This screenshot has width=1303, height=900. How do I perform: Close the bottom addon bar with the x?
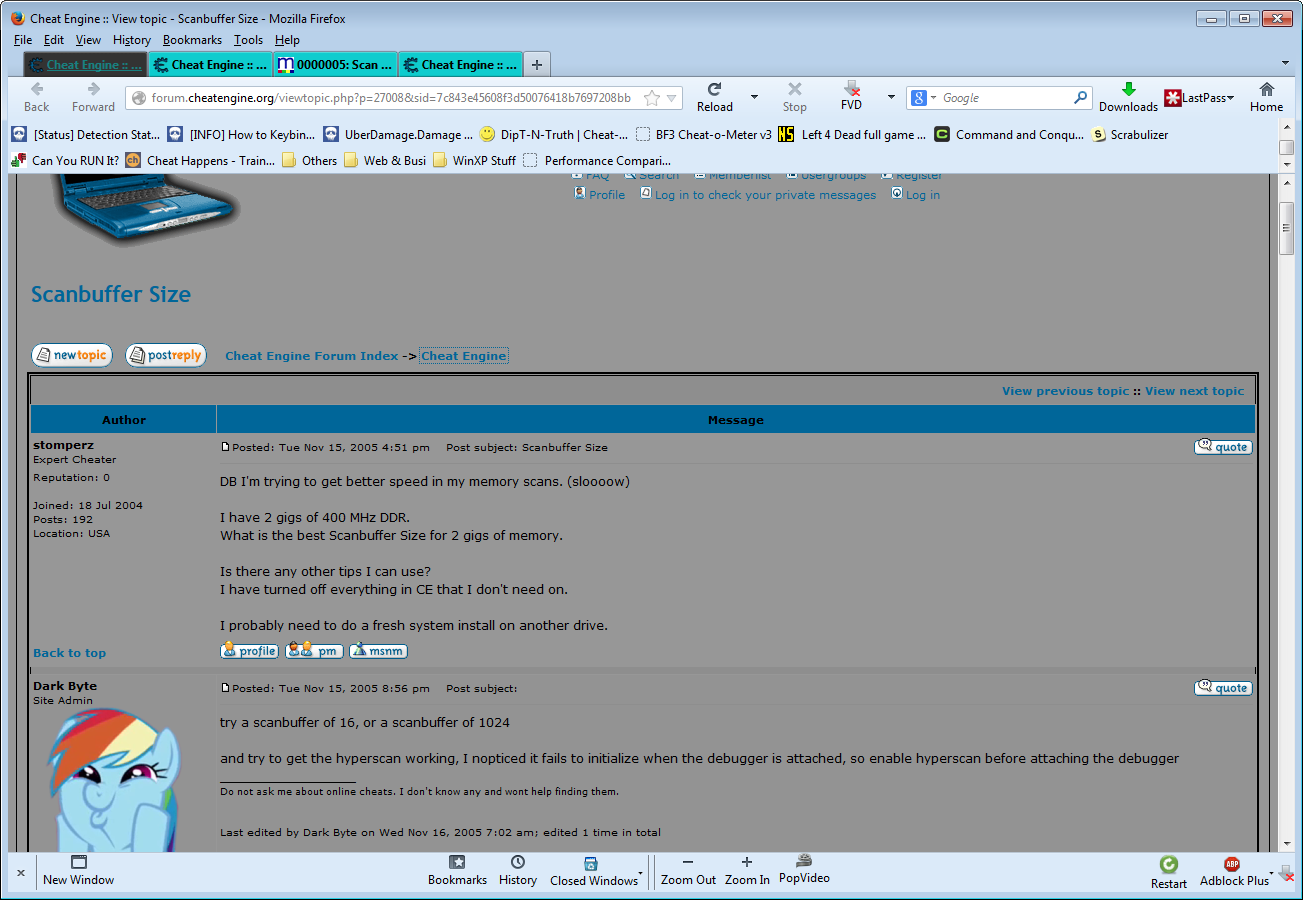coord(21,873)
